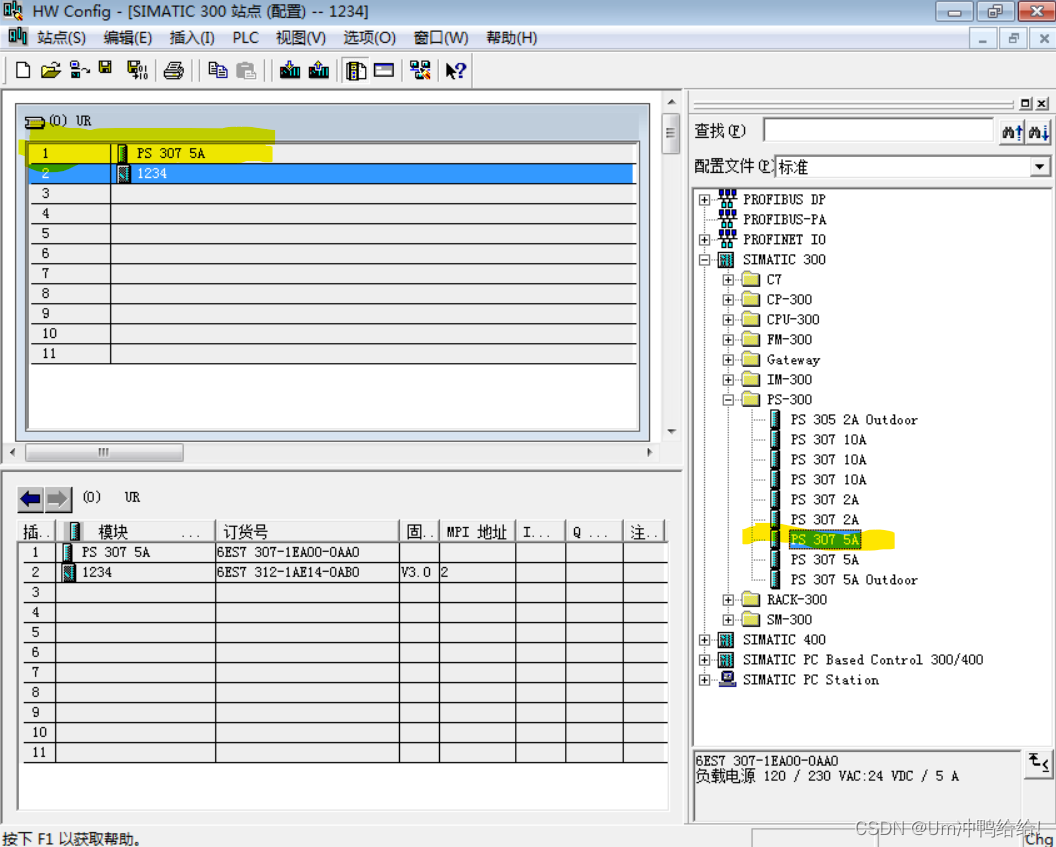Collapse the PS-300 folder
1056x847 pixels.
point(728,400)
